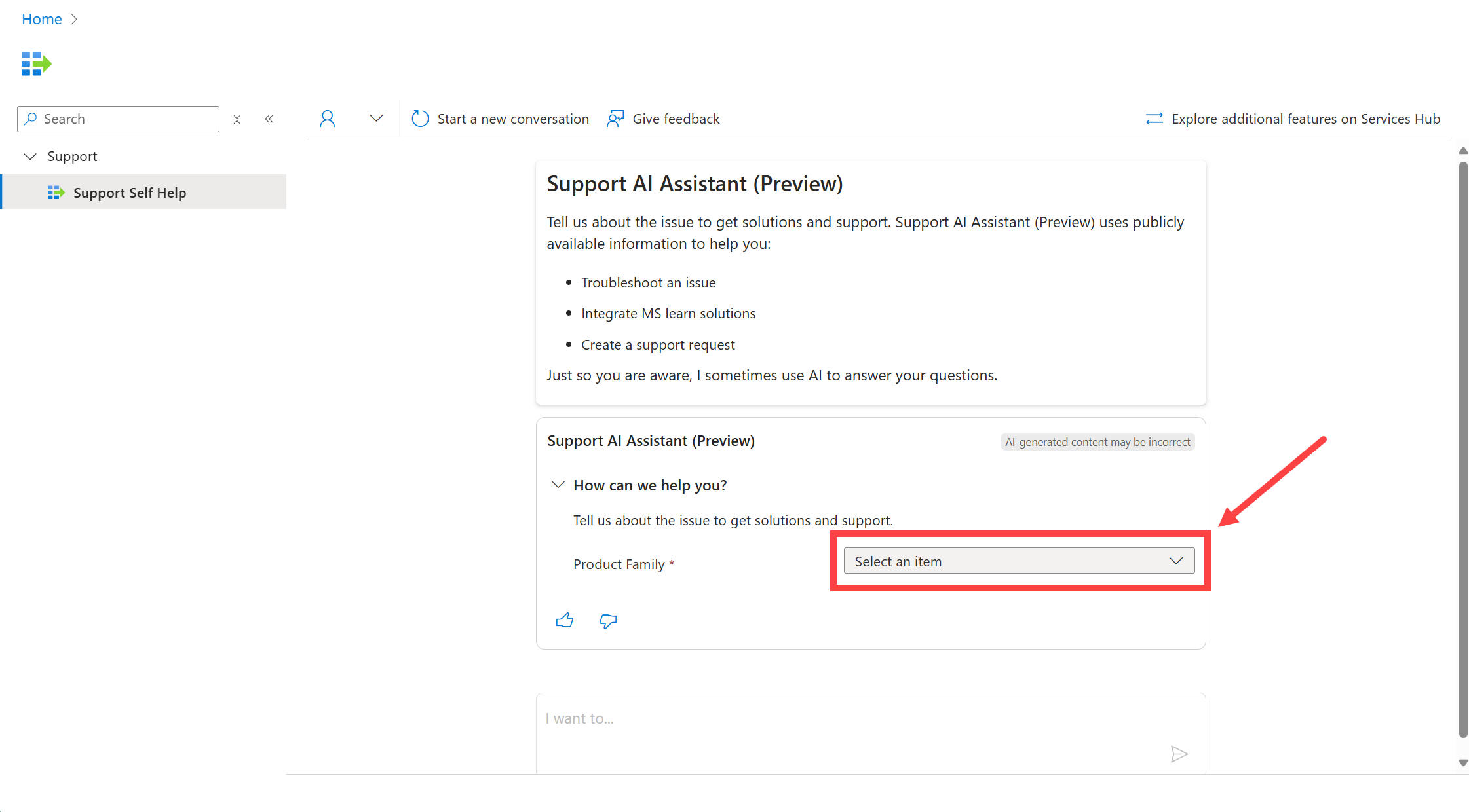Screen dimensions: 1469x812
Task: Select Support Self Help menu item
Action: click(x=130, y=193)
